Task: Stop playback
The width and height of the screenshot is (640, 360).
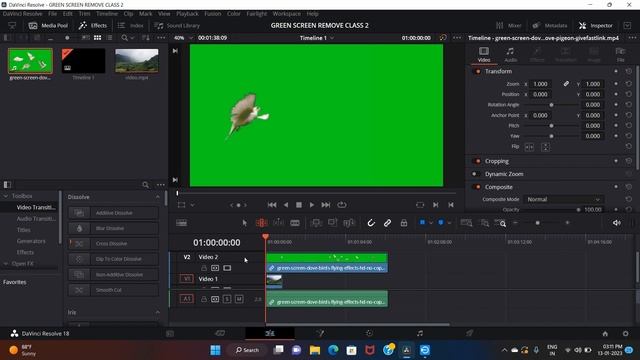Action: [x=299, y=204]
